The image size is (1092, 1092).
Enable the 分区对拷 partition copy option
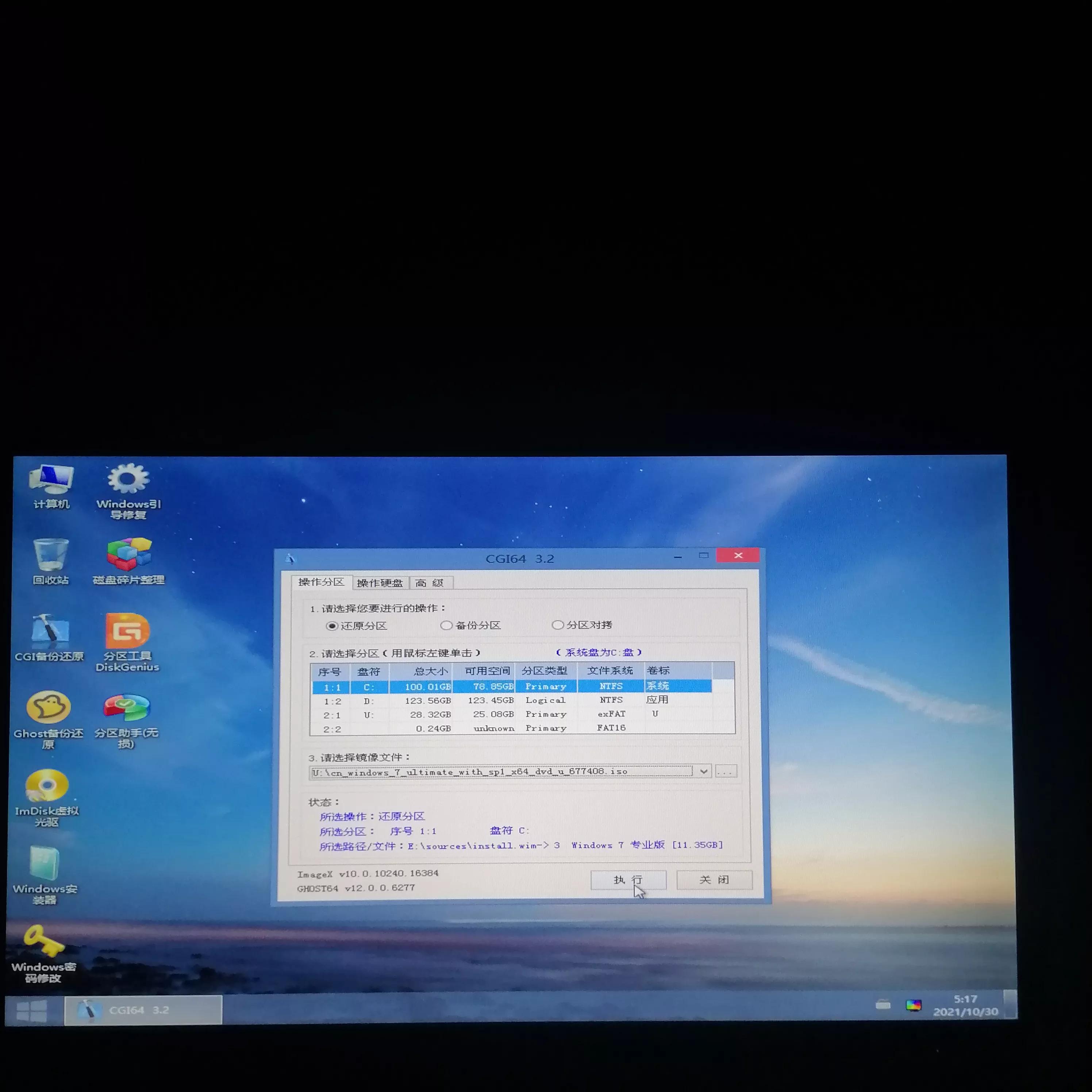point(558,624)
